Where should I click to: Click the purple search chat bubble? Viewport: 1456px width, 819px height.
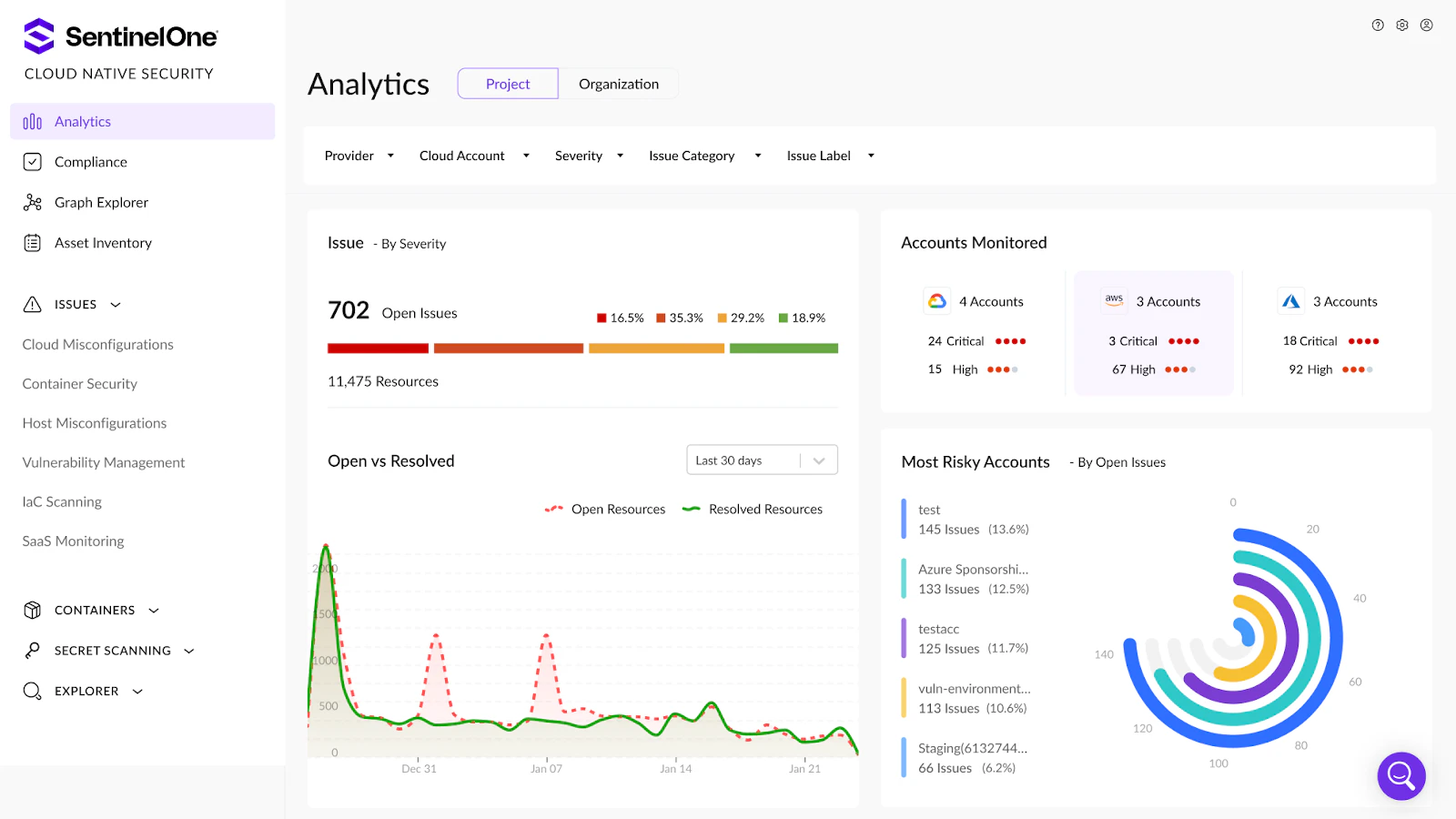[1400, 776]
